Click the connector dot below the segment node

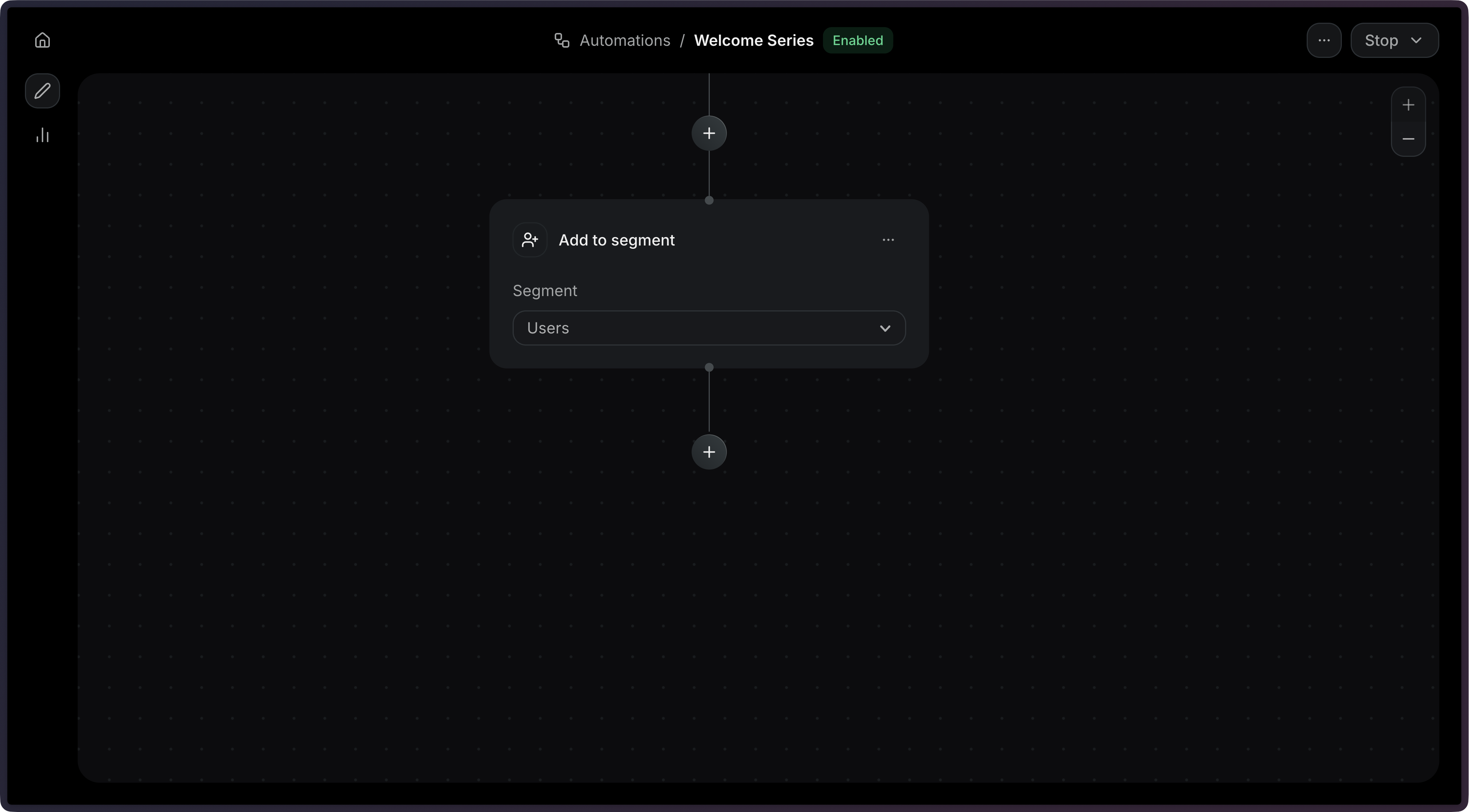709,367
